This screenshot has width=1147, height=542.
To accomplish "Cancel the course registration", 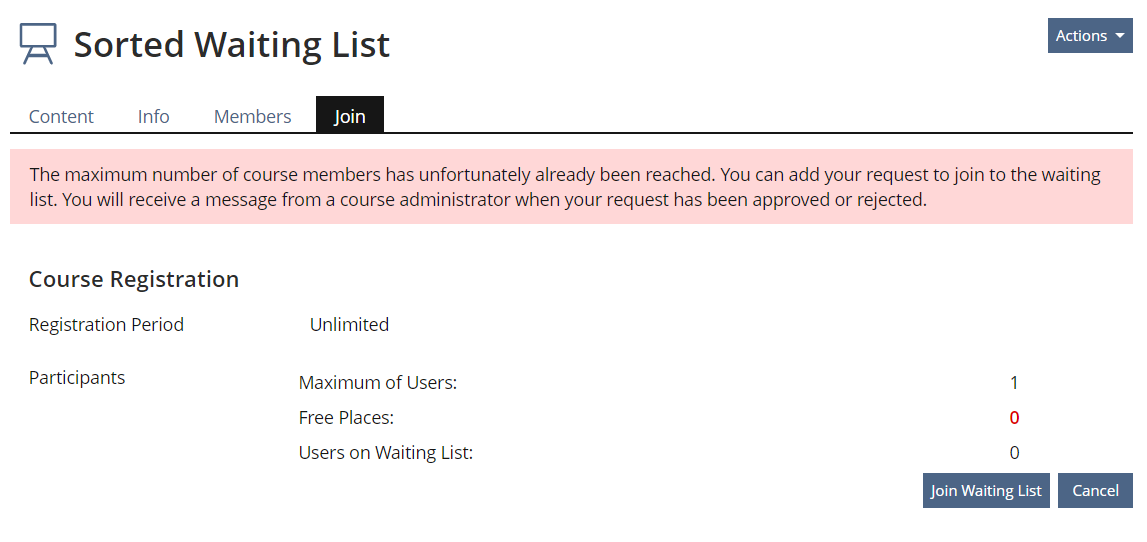I will click(x=1094, y=490).
